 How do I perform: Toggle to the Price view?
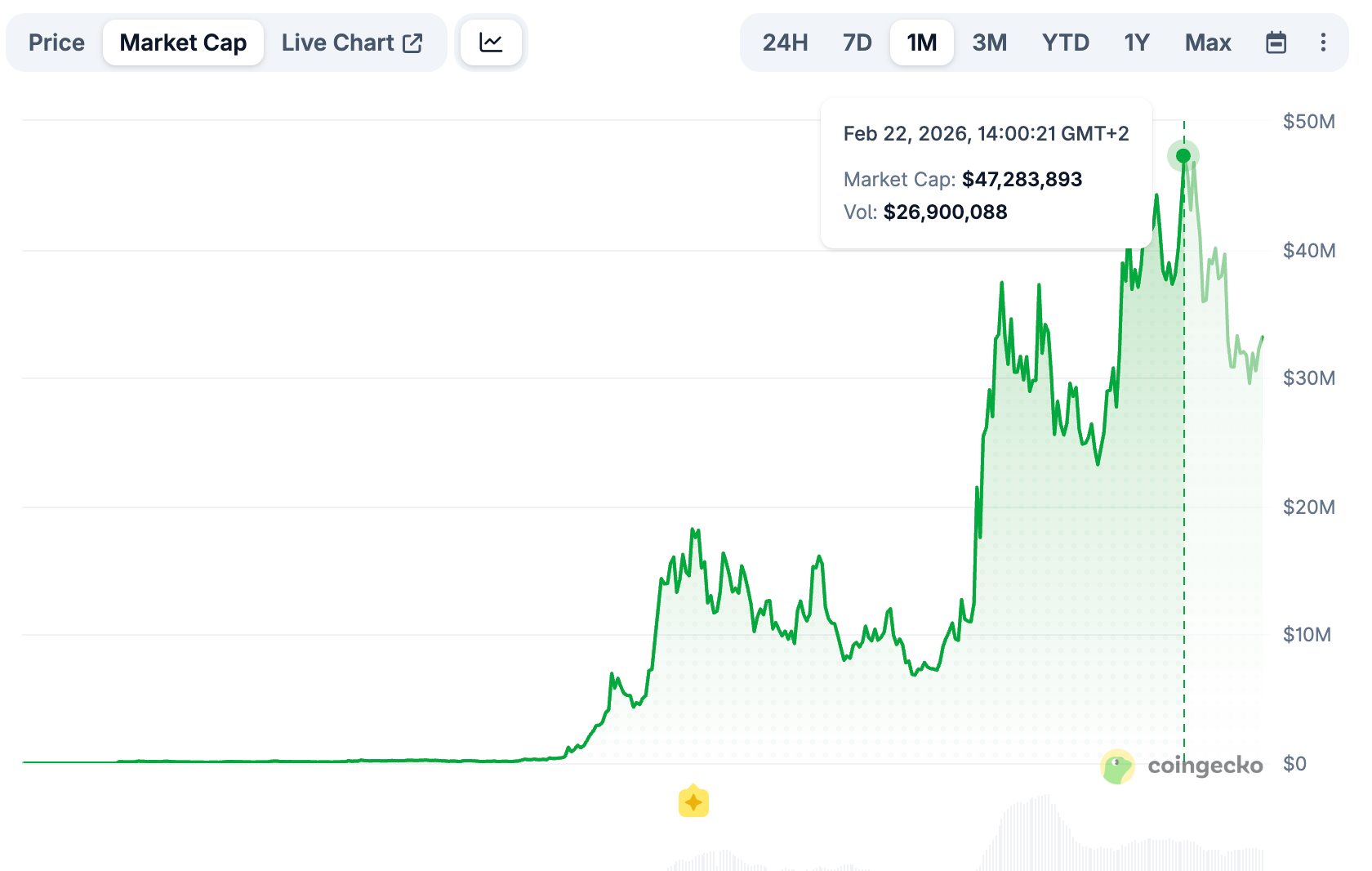tap(56, 42)
